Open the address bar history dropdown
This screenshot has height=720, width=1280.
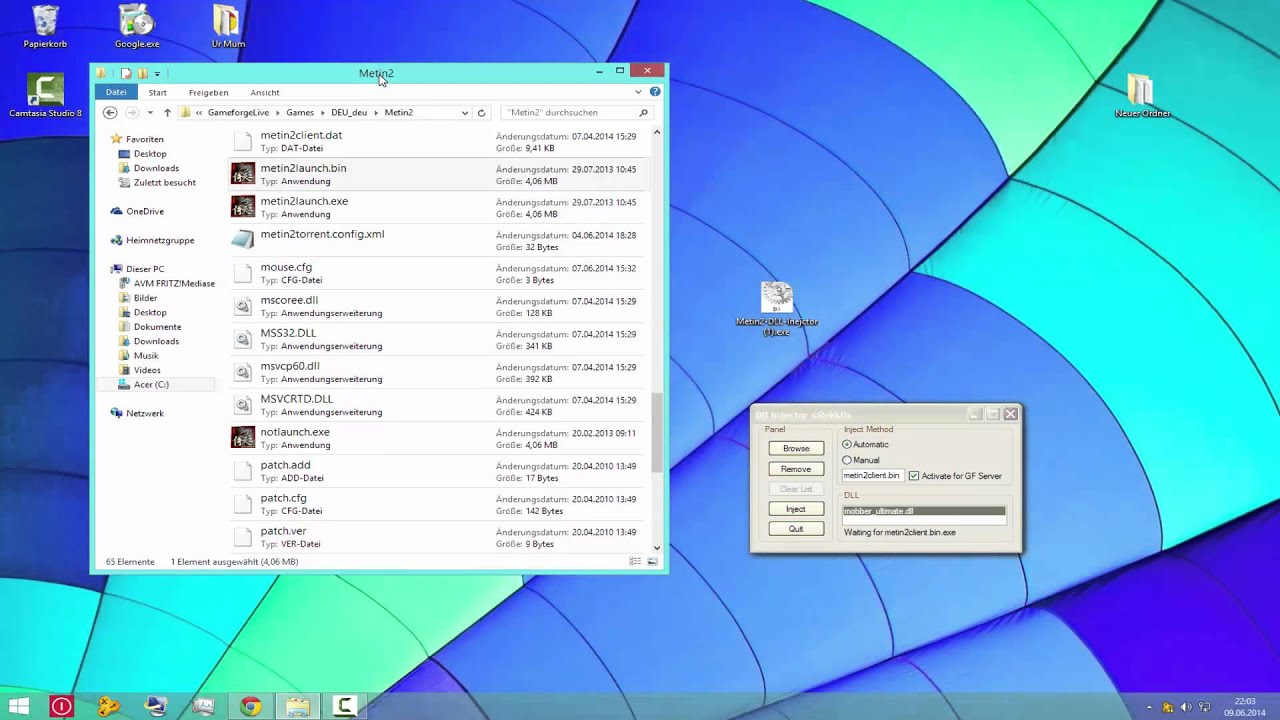point(465,113)
